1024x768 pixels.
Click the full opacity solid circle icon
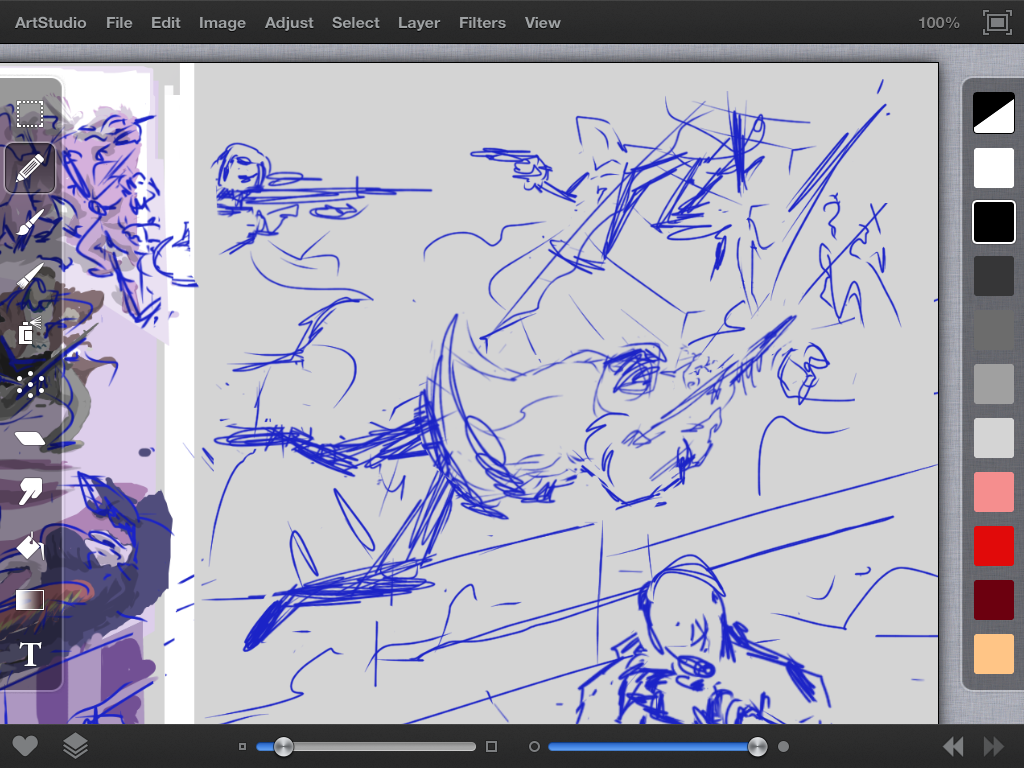click(784, 746)
